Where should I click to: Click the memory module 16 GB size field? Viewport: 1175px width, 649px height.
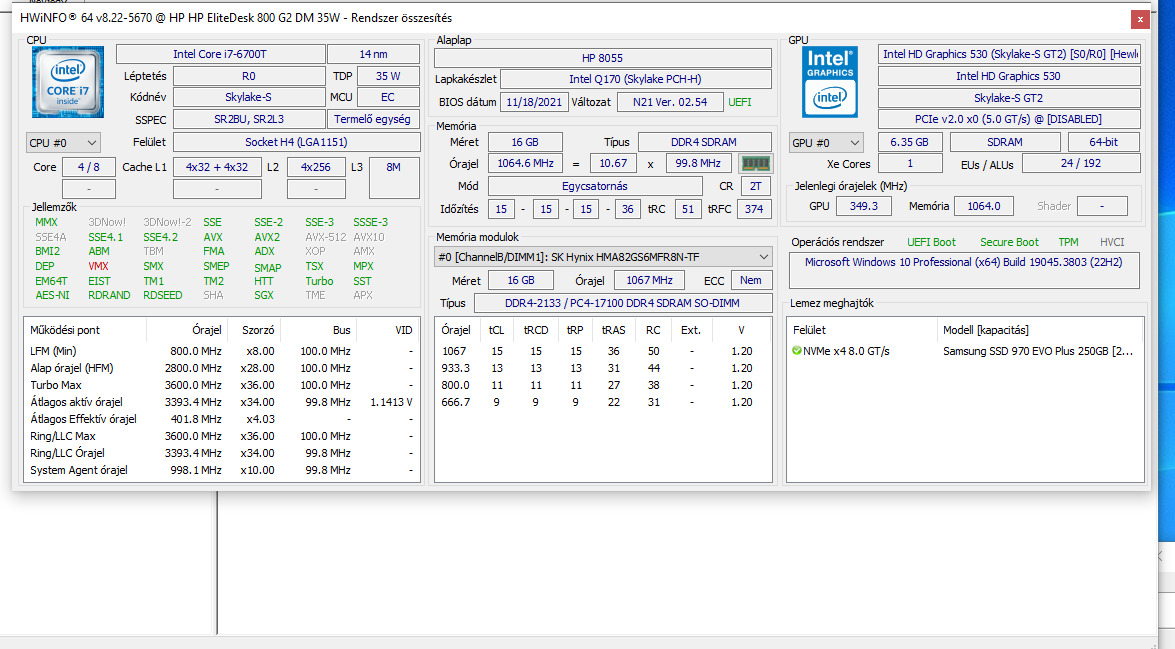(521, 280)
